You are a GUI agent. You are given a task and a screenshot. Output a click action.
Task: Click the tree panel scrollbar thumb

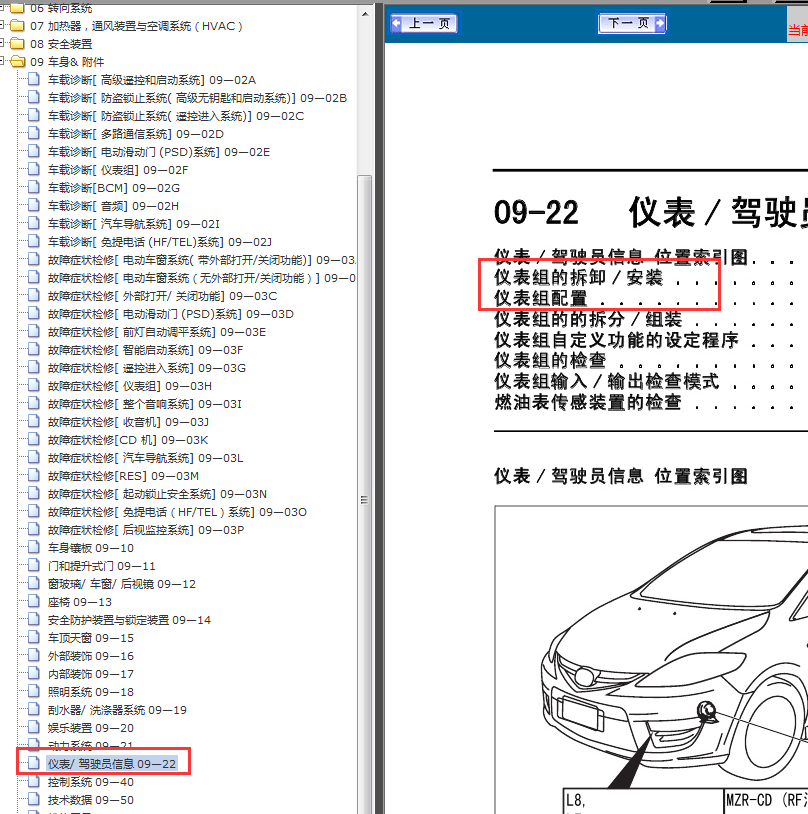365,499
